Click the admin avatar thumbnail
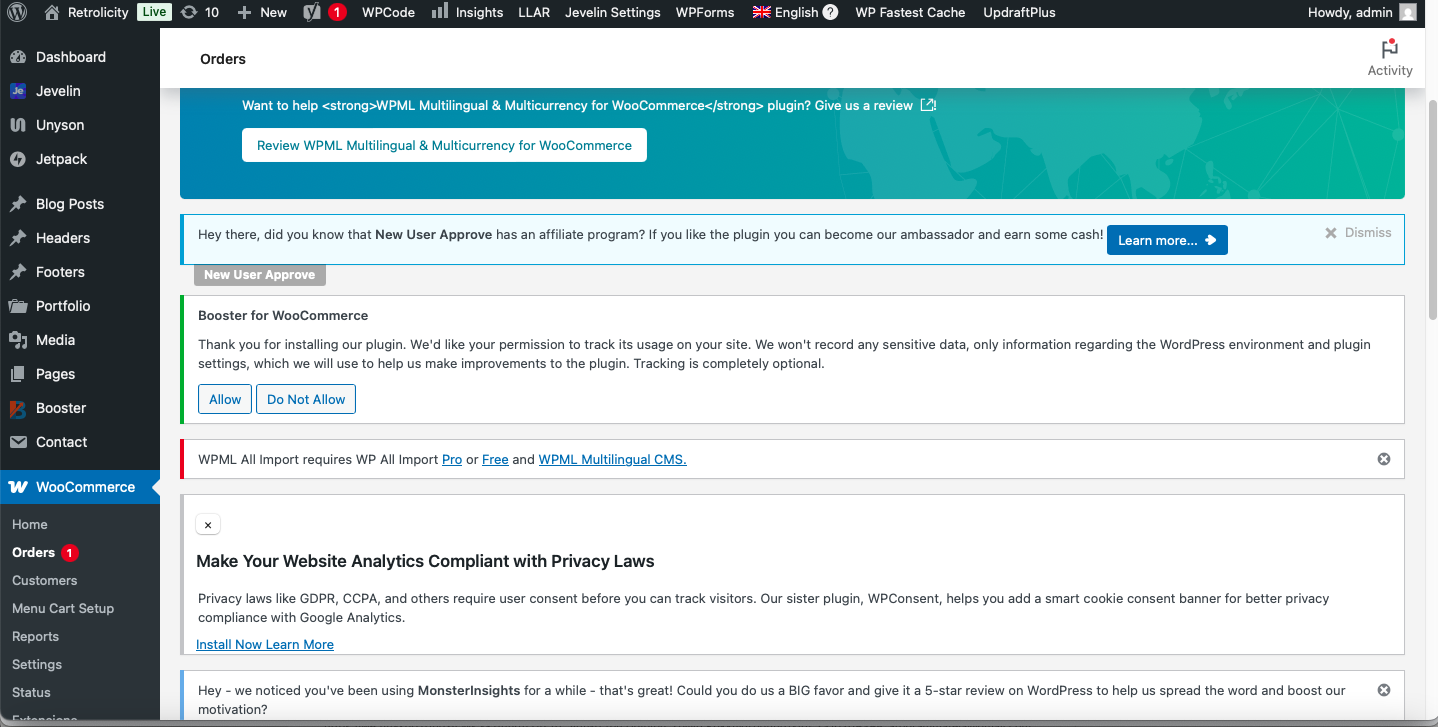This screenshot has height=727, width=1438. click(1407, 12)
